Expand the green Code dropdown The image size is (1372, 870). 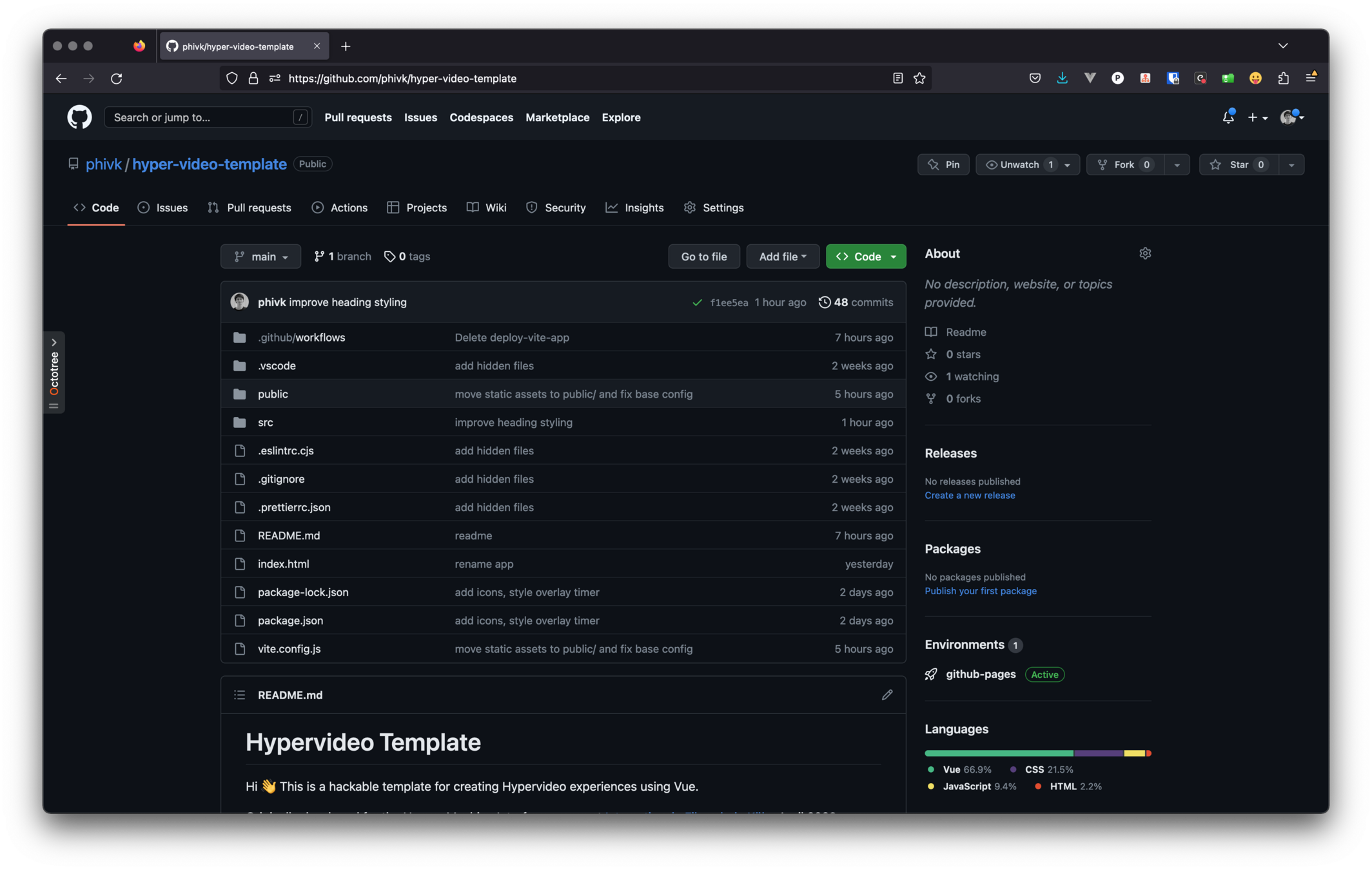point(866,256)
